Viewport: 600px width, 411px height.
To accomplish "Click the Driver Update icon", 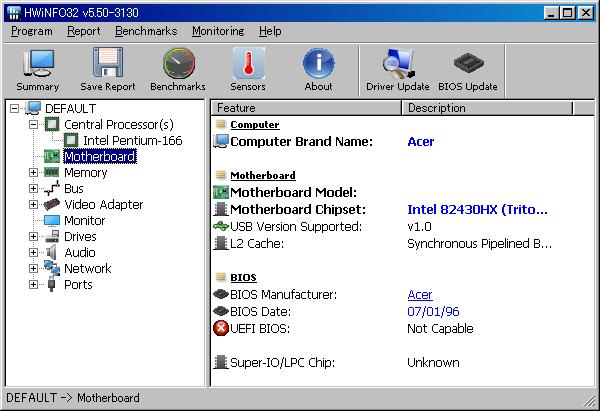I will [398, 63].
